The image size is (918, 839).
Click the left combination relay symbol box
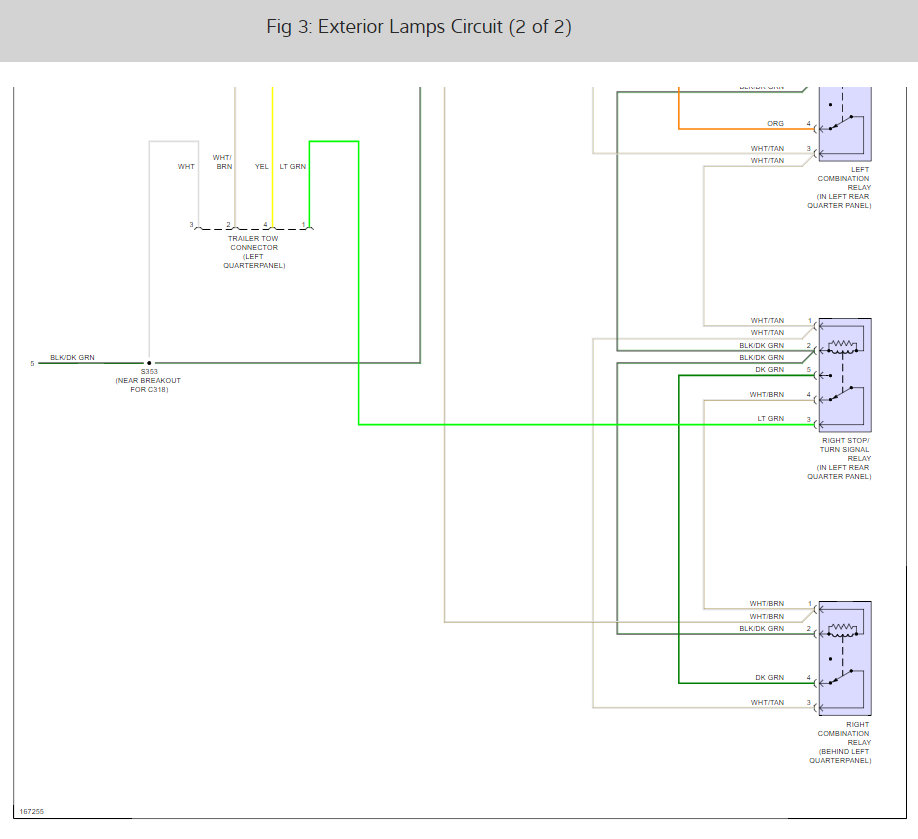tap(845, 124)
